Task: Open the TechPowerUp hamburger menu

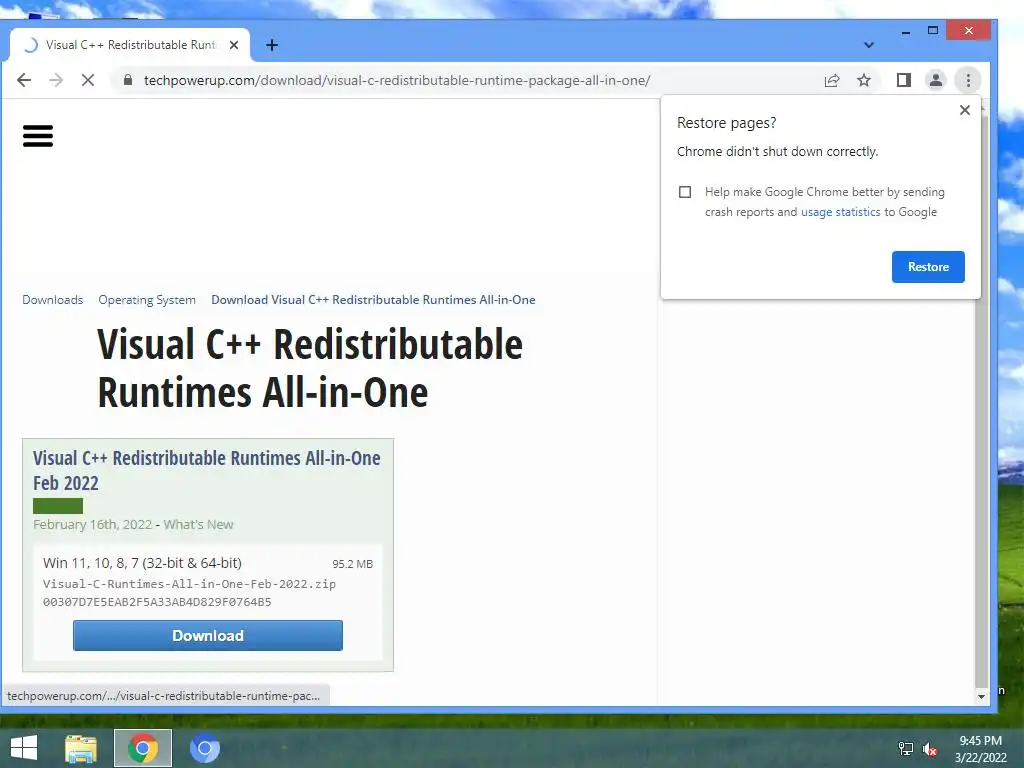Action: 38,136
